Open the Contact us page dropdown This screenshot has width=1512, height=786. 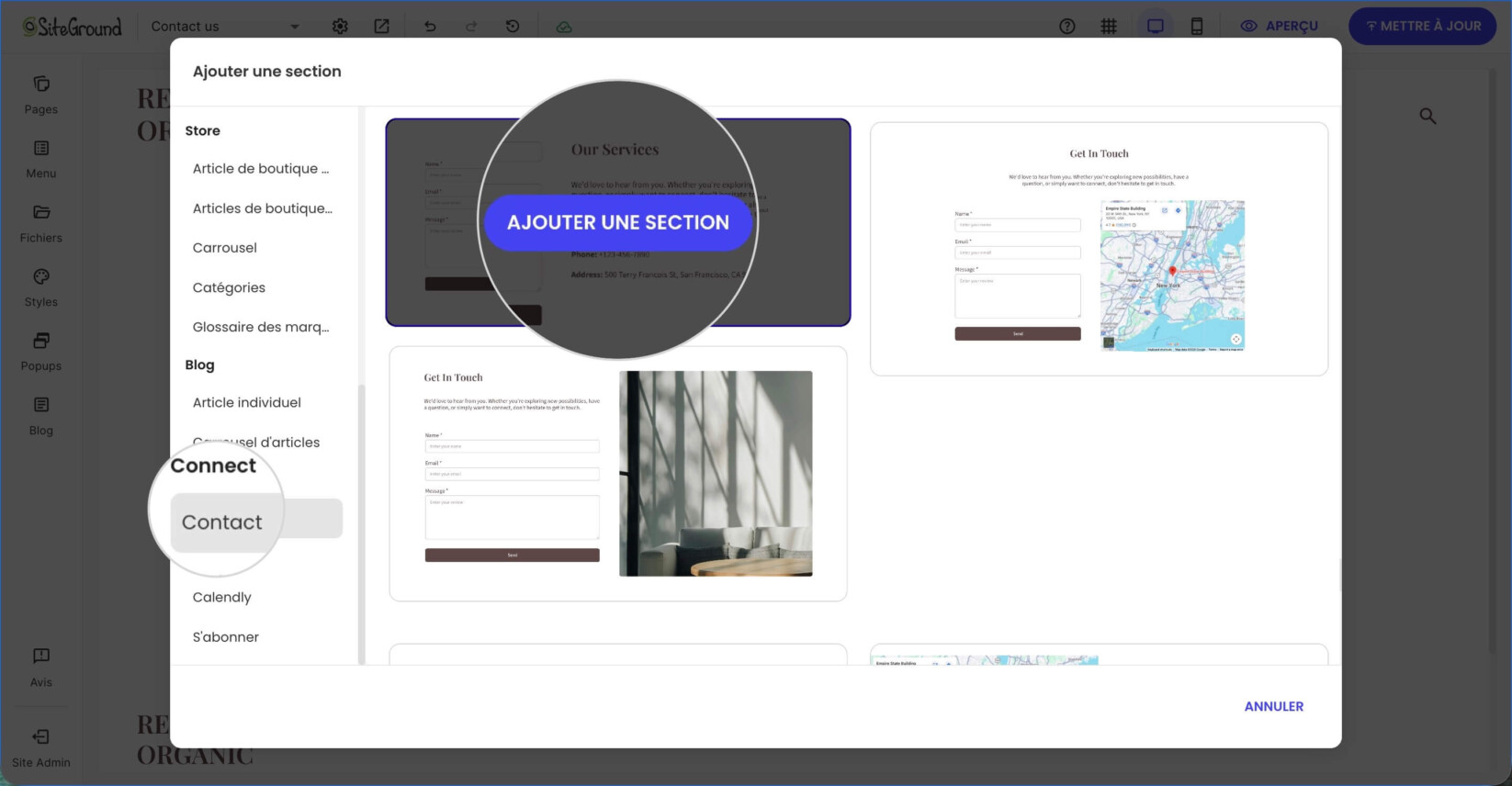coord(225,27)
